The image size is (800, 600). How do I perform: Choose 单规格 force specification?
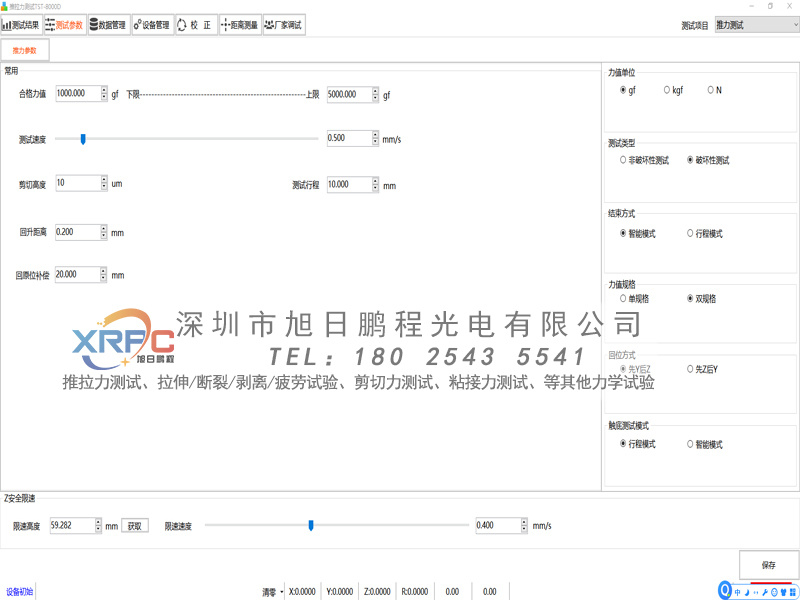point(634,298)
